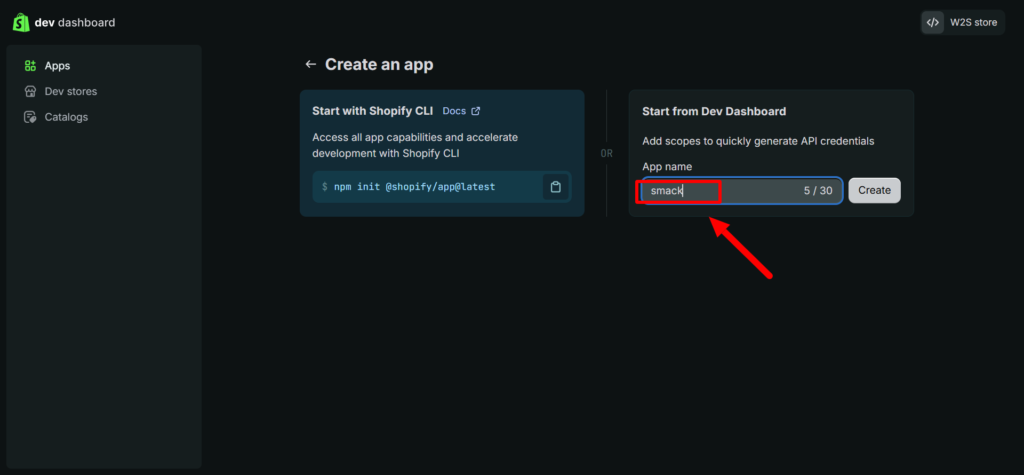
Task: Click the 5 / 30 character counter
Action: (818, 190)
